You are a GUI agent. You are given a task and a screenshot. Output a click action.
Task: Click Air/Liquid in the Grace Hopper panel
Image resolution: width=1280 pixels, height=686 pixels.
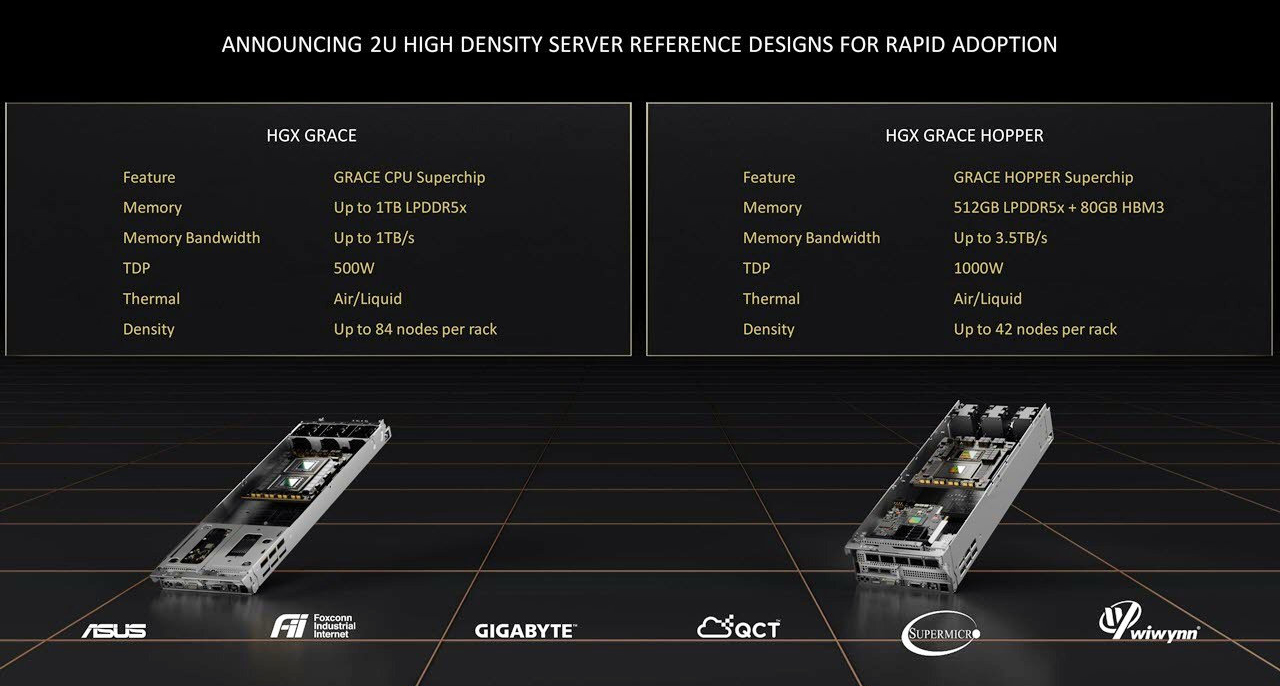(988, 299)
